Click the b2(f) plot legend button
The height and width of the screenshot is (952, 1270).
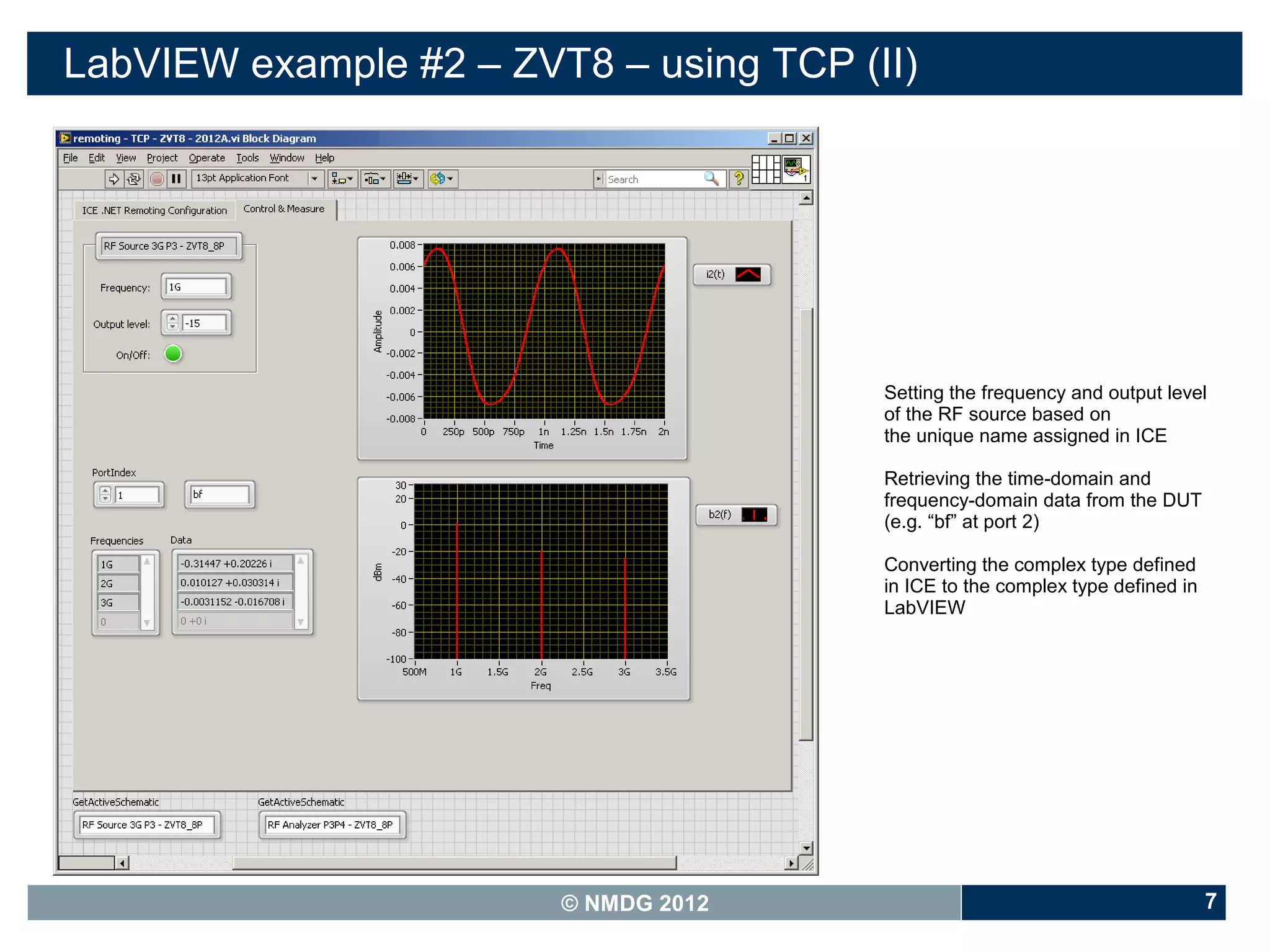pyautogui.click(x=736, y=515)
